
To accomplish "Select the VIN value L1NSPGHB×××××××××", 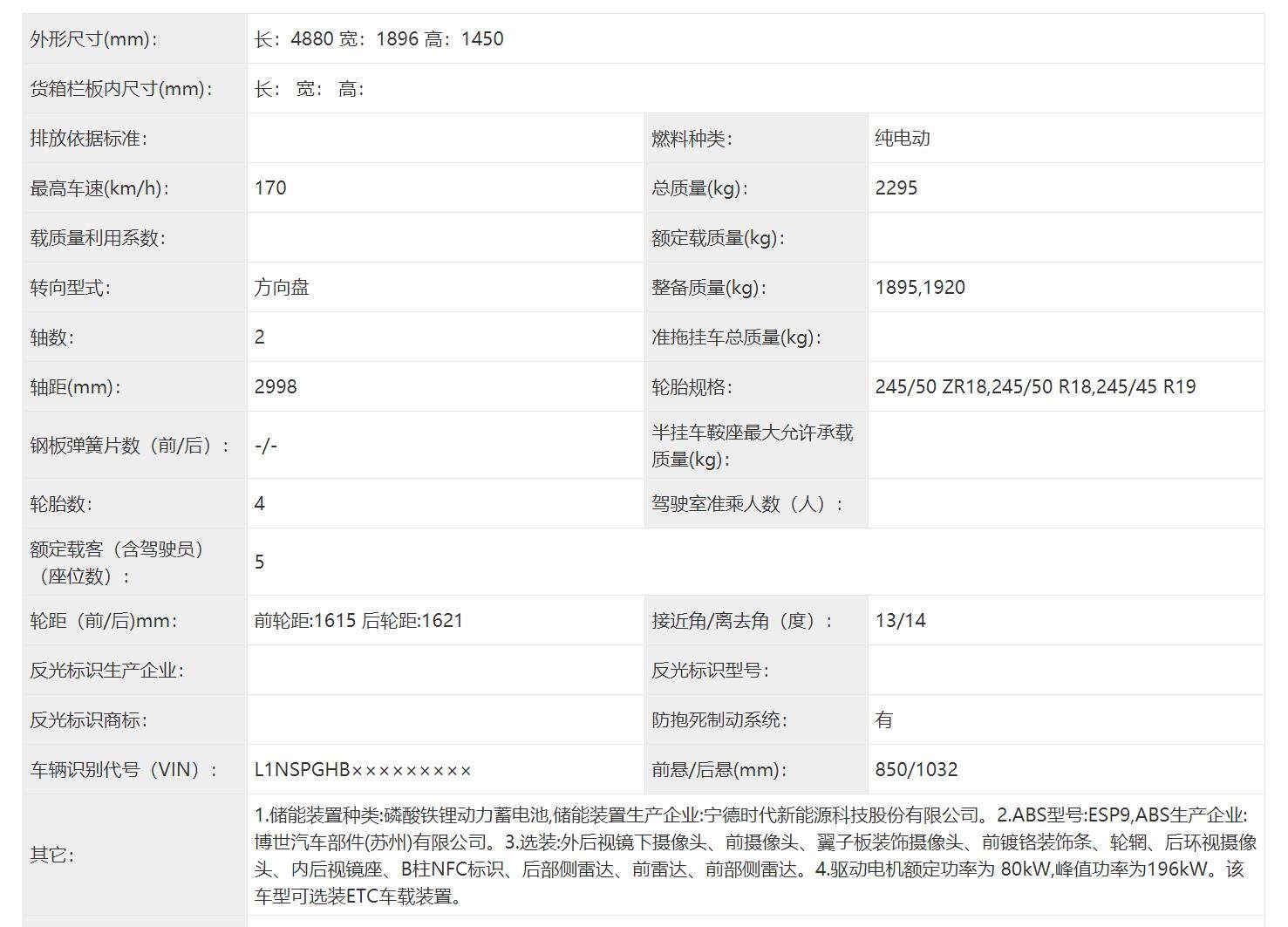I will 363,770.
